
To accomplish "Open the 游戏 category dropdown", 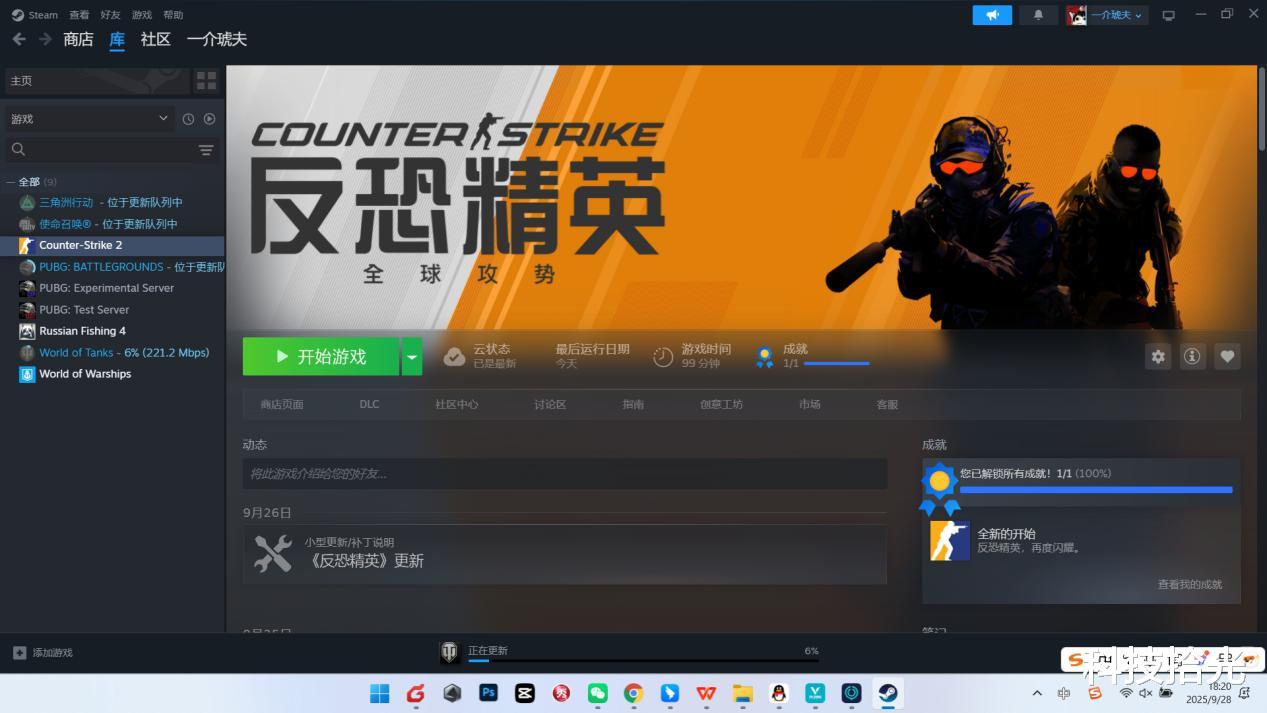I will tap(88, 119).
